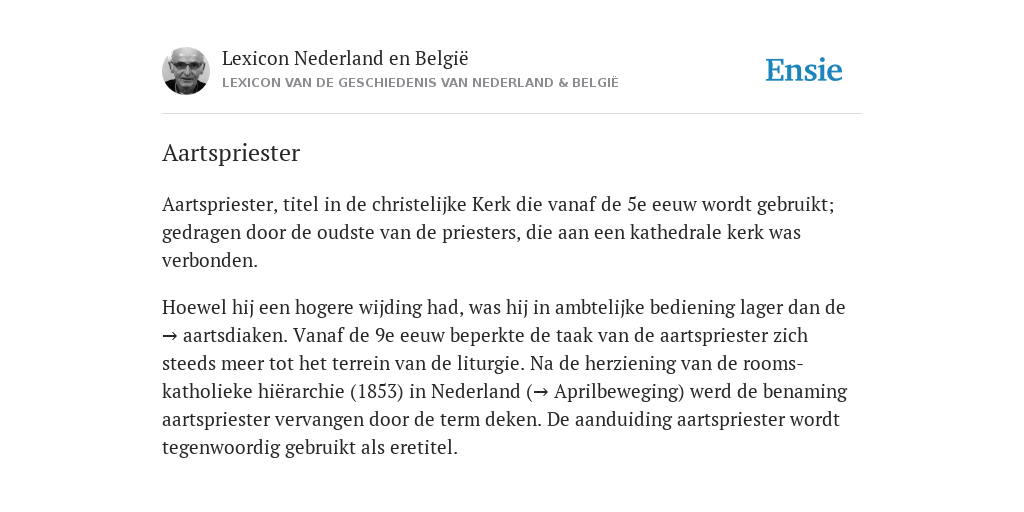Image resolution: width=1024 pixels, height=512 pixels.
Task: Open the aartsdiaken cross-reference
Action: 234,336
